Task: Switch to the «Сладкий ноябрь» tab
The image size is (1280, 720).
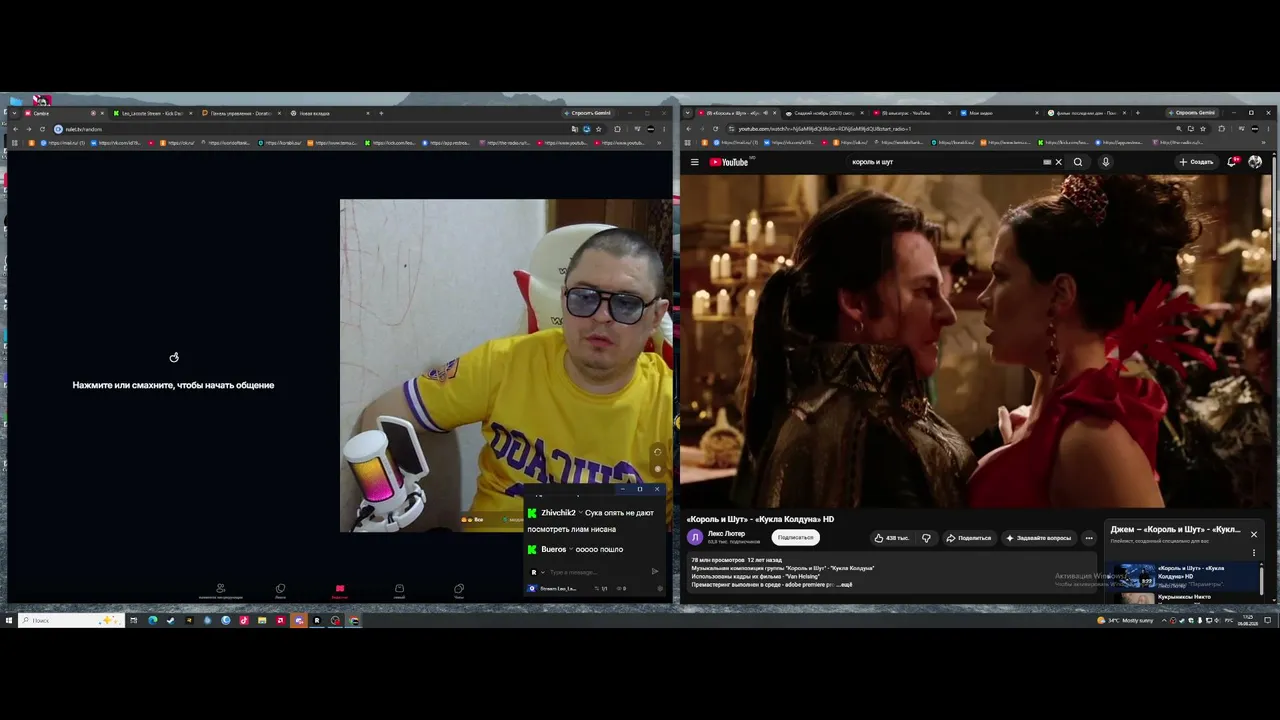Action: tap(825, 113)
